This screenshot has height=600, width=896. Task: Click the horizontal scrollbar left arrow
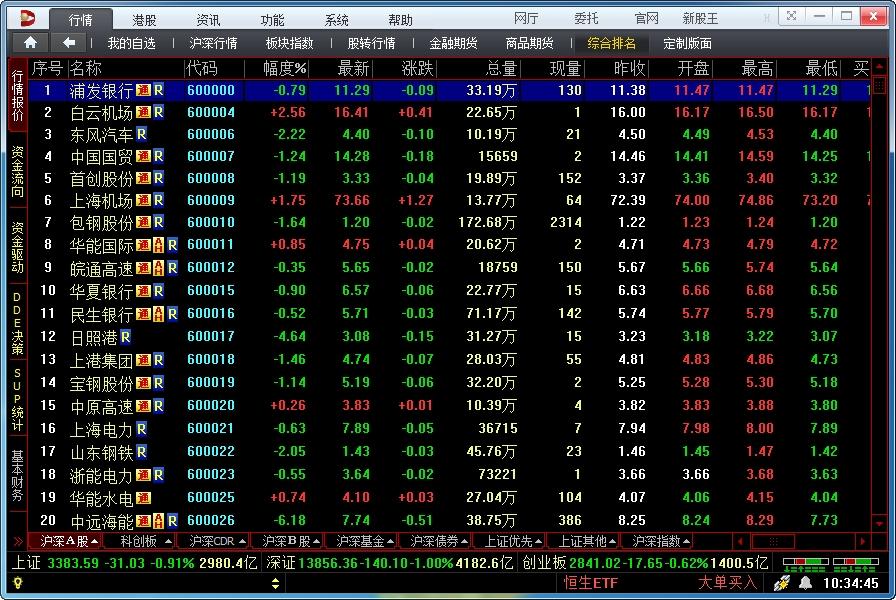[x=741, y=541]
